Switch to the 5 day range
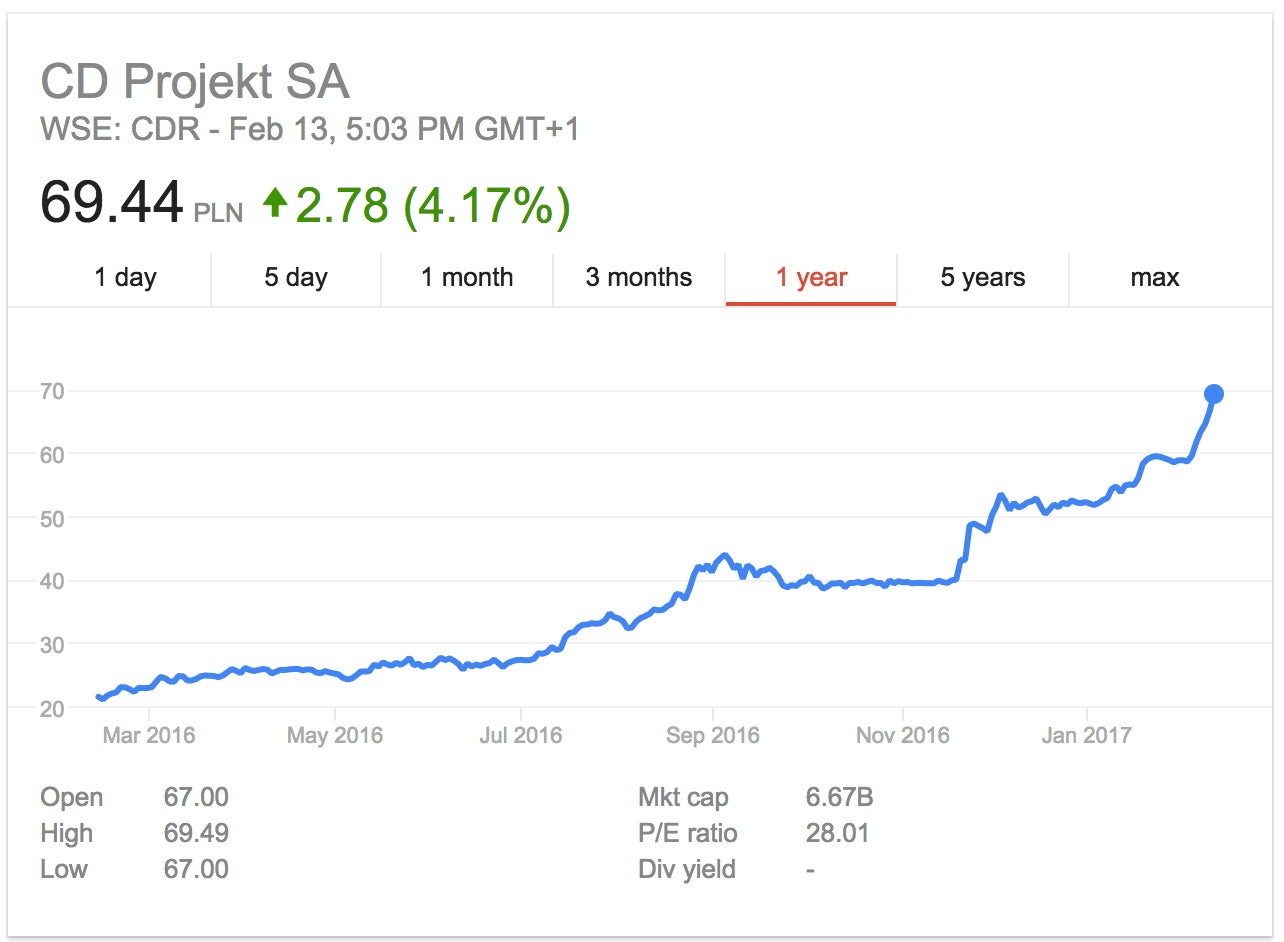Image resolution: width=1284 pixels, height=942 pixels. click(x=296, y=277)
